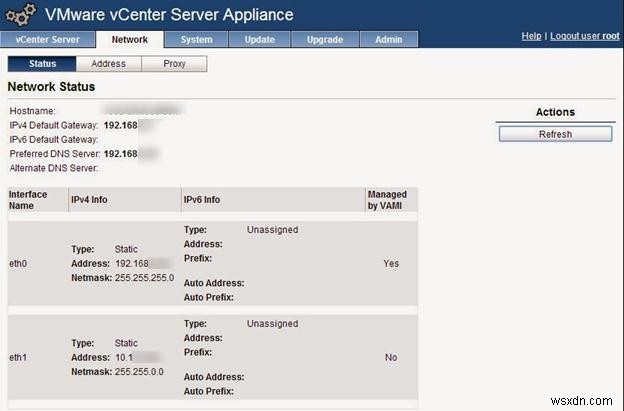Viewport: 624px width, 411px height.
Task: Click the eth1 IPv6 Unassigned value
Action: (273, 324)
